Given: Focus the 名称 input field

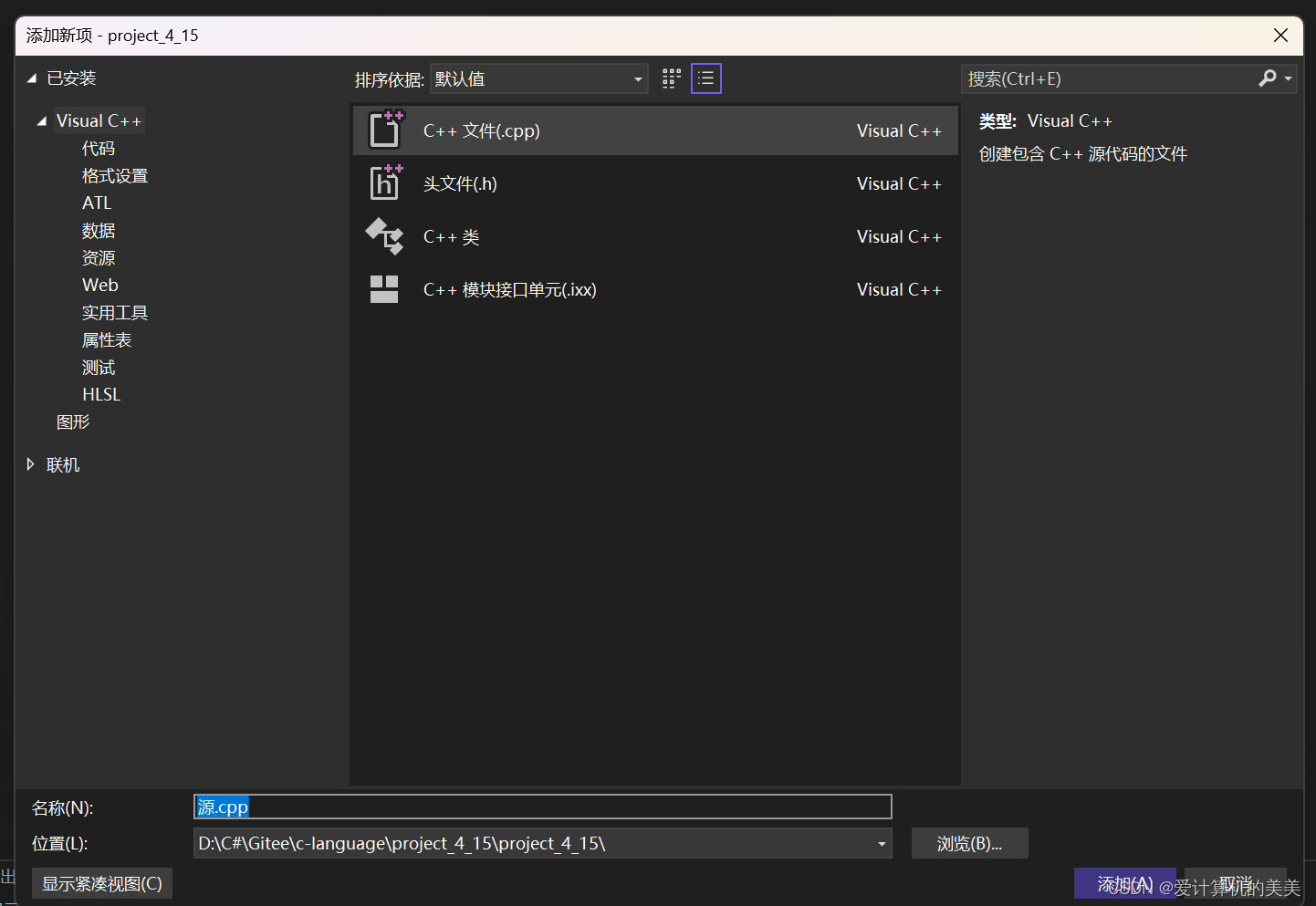Looking at the screenshot, I should click(x=543, y=807).
